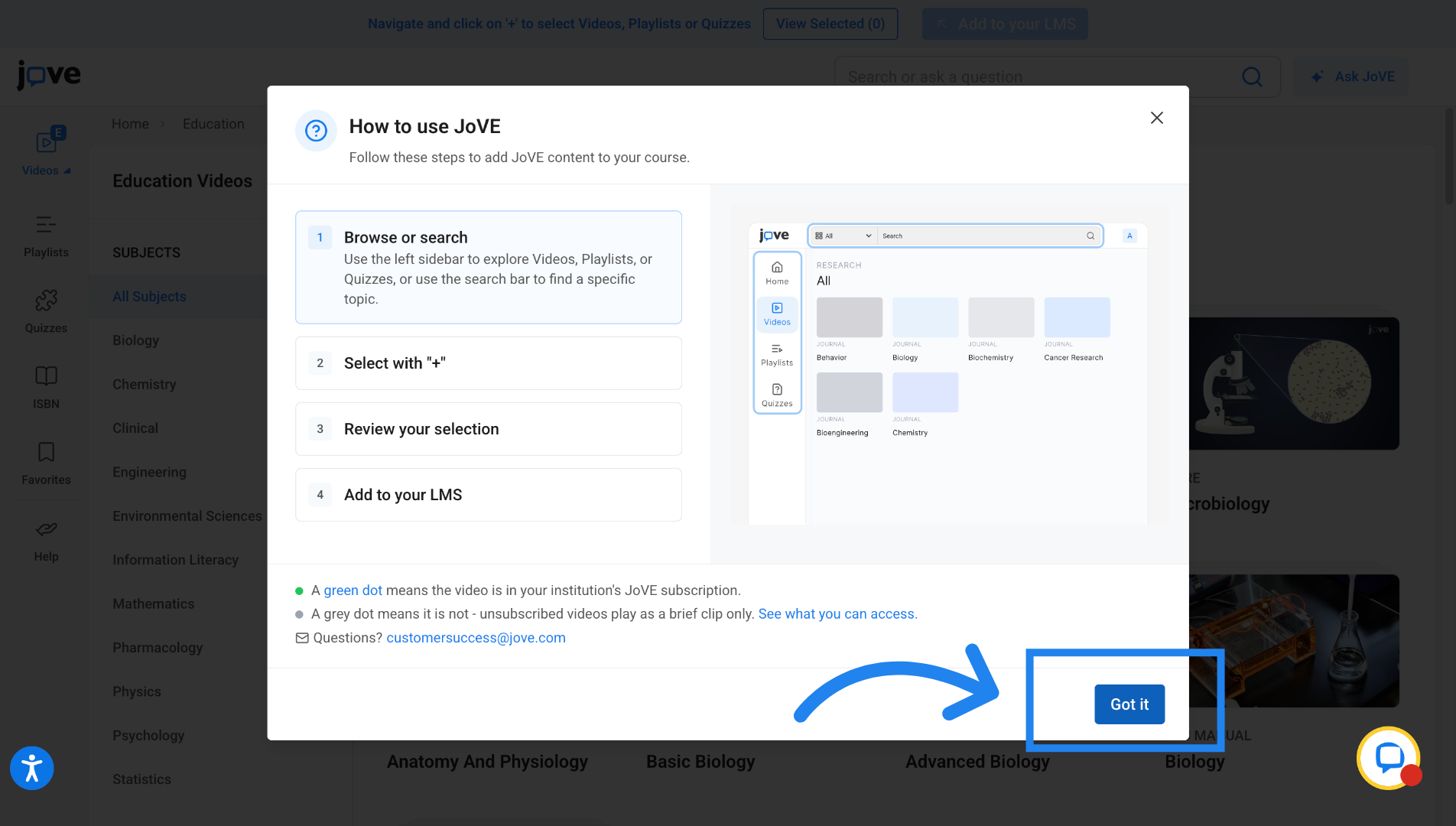Select All Subjects in subjects list
Image resolution: width=1456 pixels, height=826 pixels.
tap(149, 297)
